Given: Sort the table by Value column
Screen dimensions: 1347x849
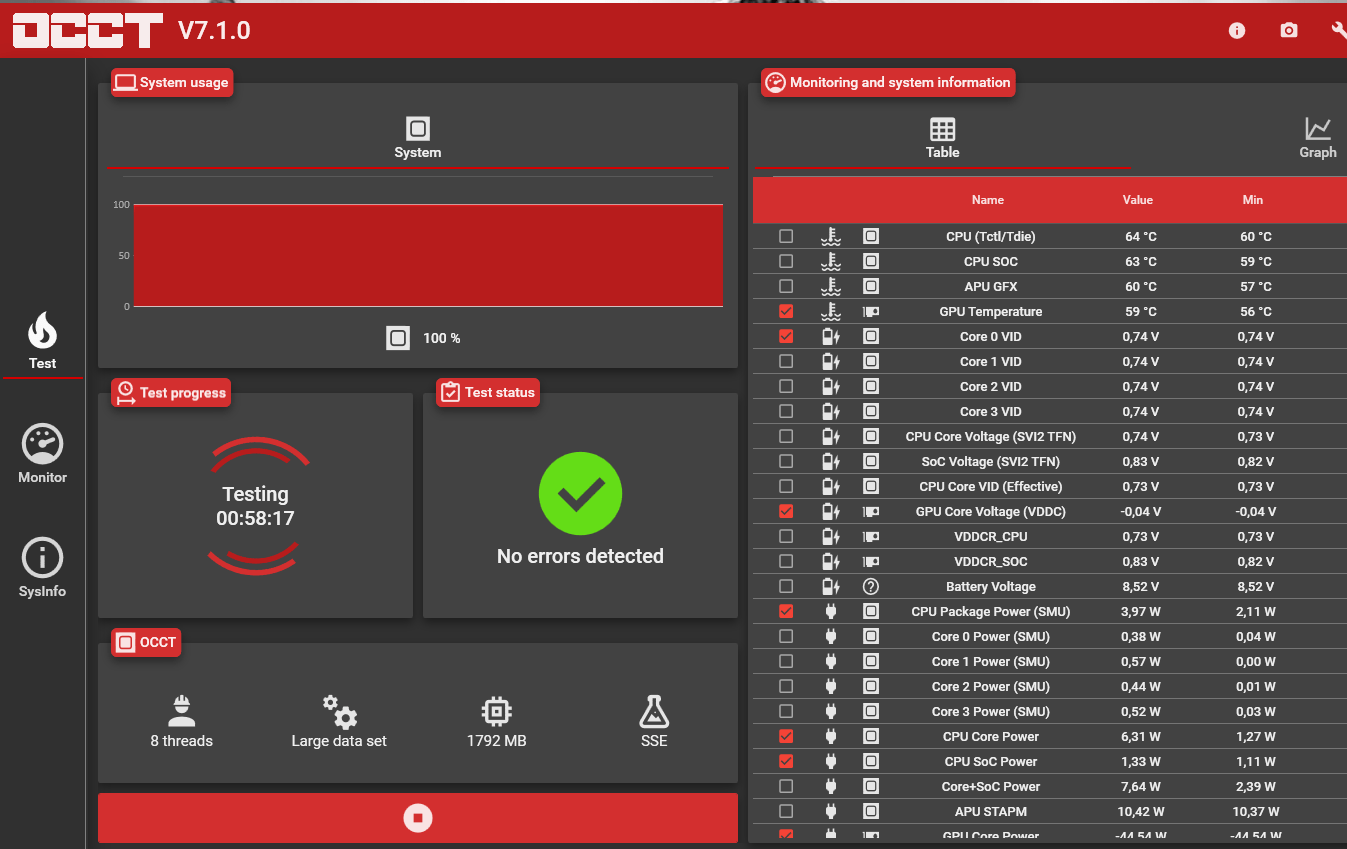Looking at the screenshot, I should pyautogui.click(x=1138, y=200).
